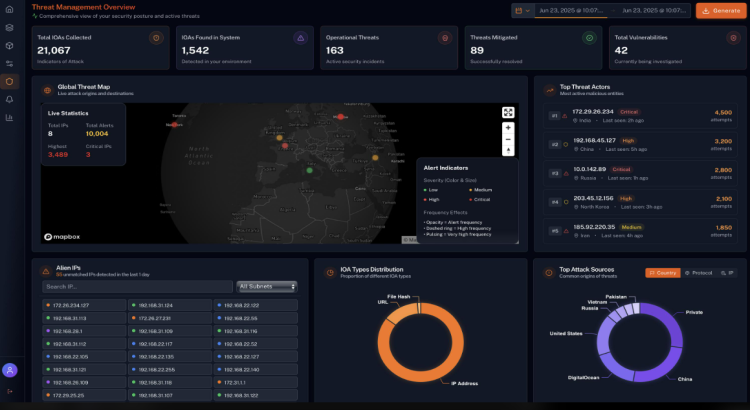Open the bell notifications icon in sidebar

(x=9, y=100)
